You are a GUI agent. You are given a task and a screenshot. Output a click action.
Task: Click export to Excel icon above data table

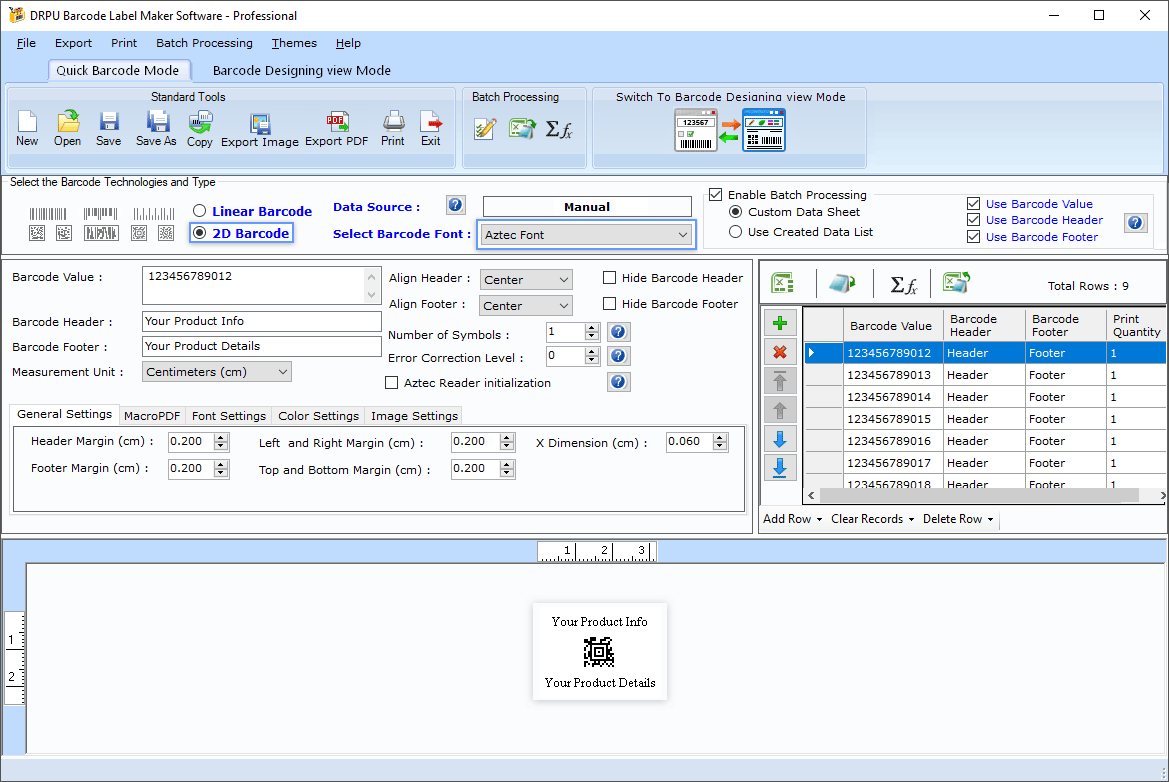(x=957, y=283)
